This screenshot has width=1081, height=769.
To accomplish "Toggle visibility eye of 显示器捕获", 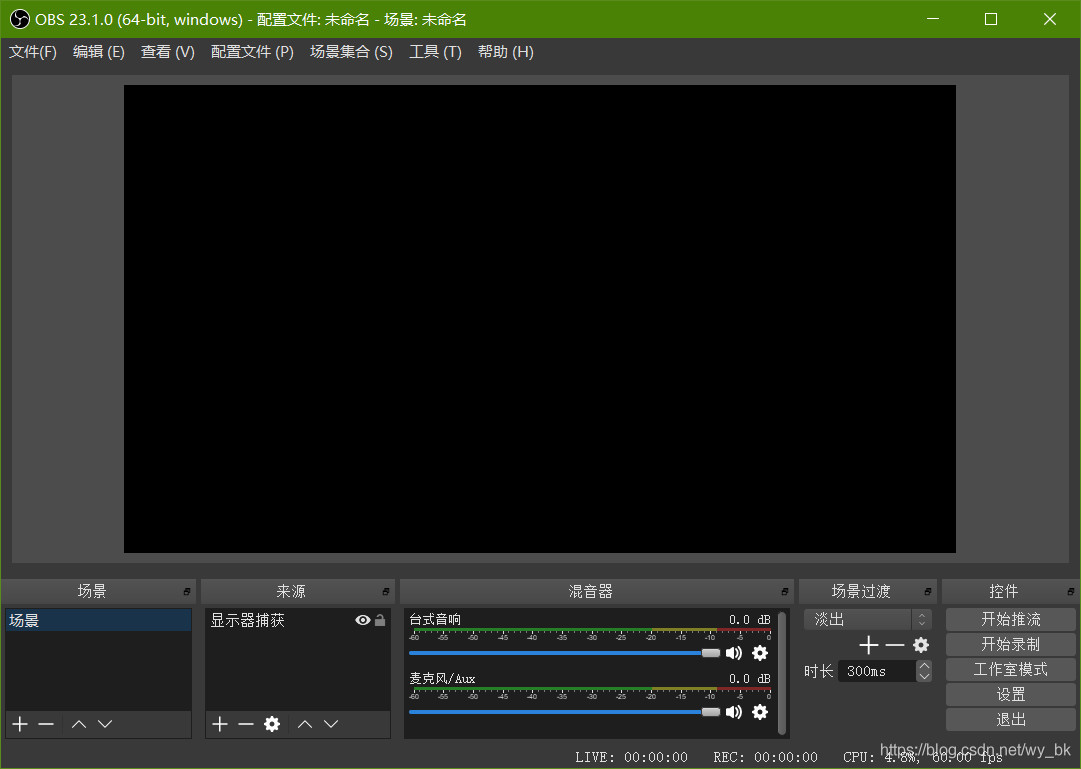I will 363,620.
